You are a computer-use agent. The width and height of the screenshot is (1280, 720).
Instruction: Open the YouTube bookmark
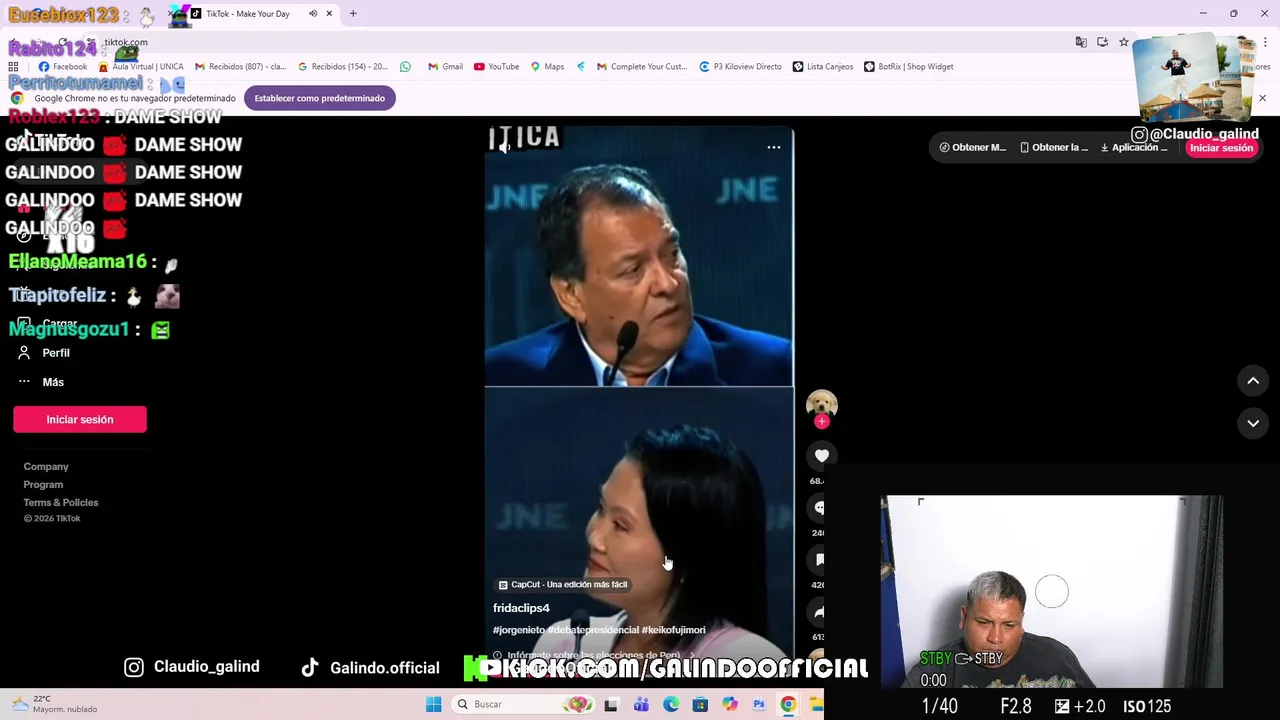[496, 67]
